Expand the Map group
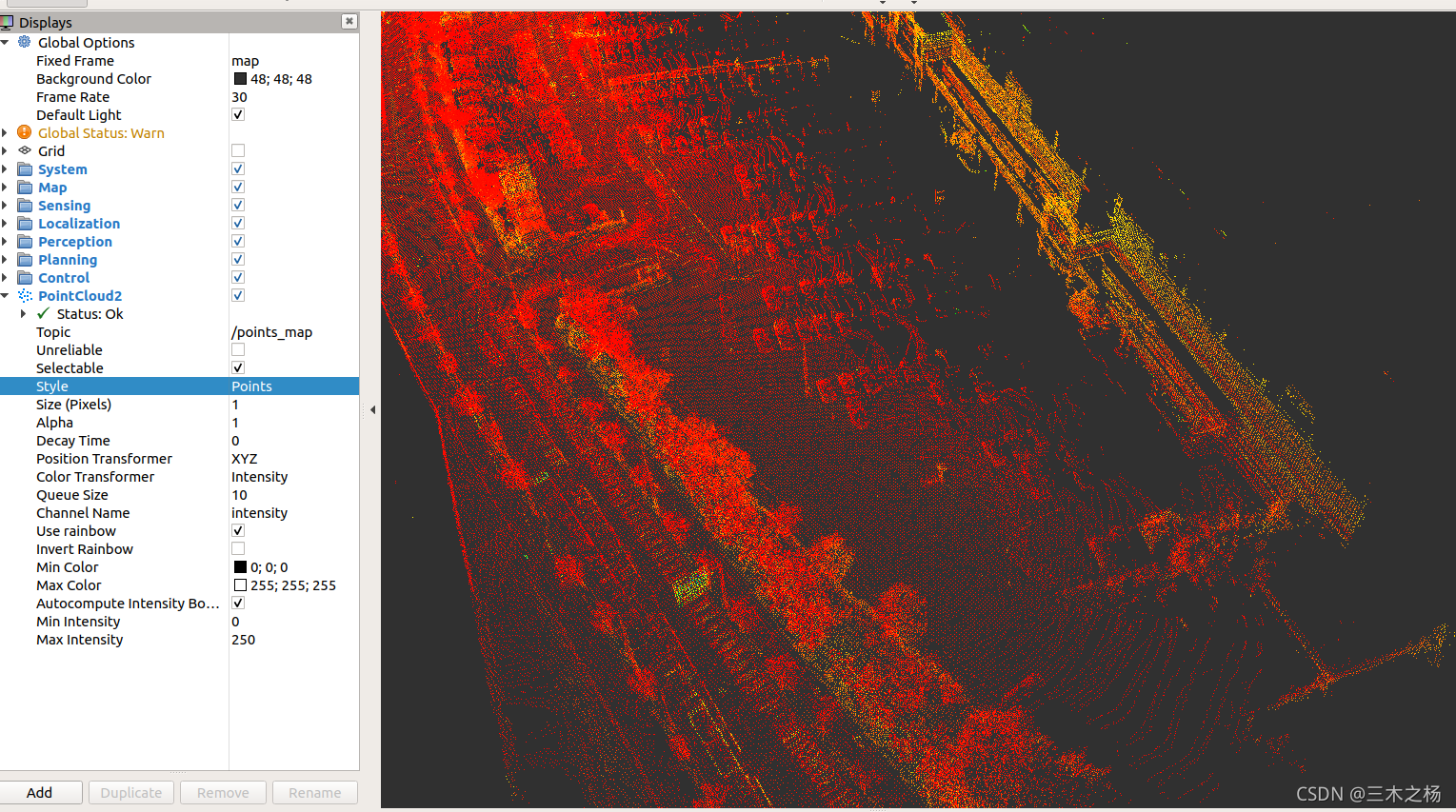Screen dimensions: 1456x812 tap(5, 187)
